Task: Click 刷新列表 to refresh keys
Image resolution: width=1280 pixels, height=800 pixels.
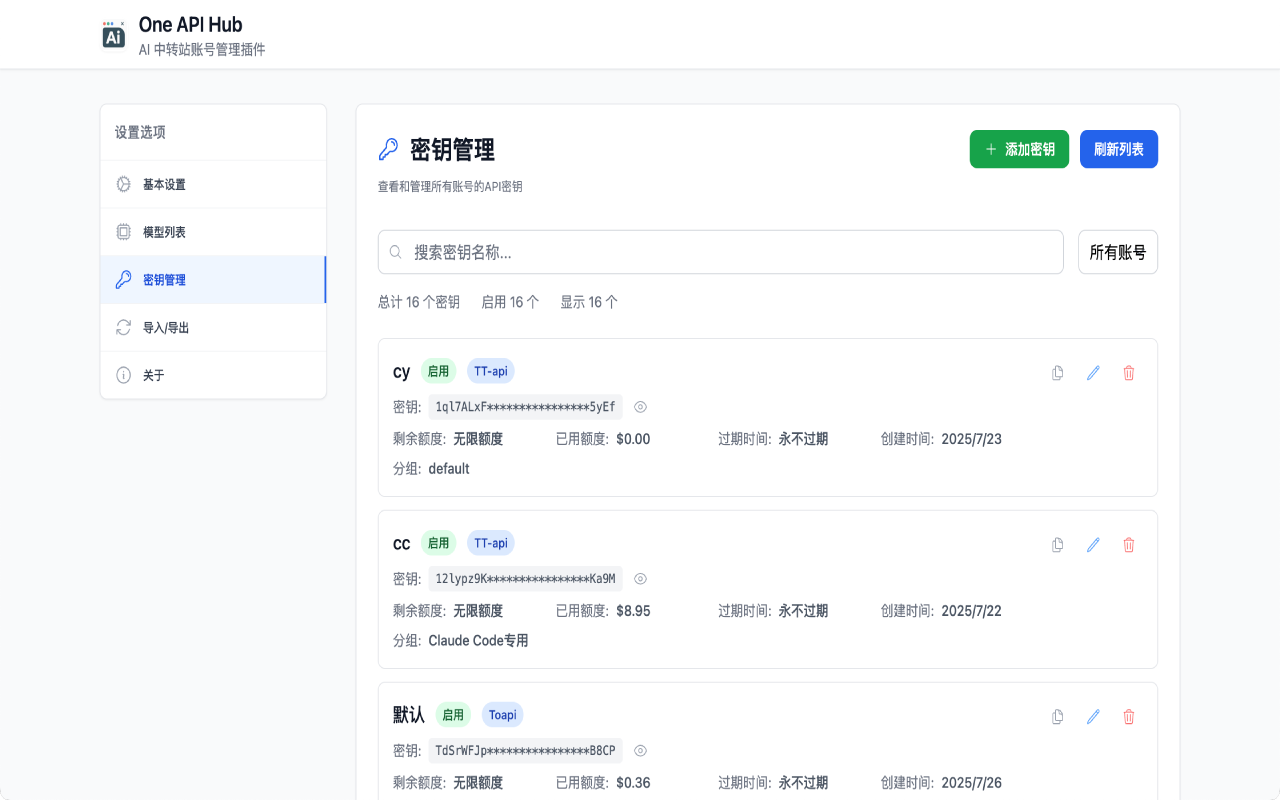Action: pos(1118,148)
